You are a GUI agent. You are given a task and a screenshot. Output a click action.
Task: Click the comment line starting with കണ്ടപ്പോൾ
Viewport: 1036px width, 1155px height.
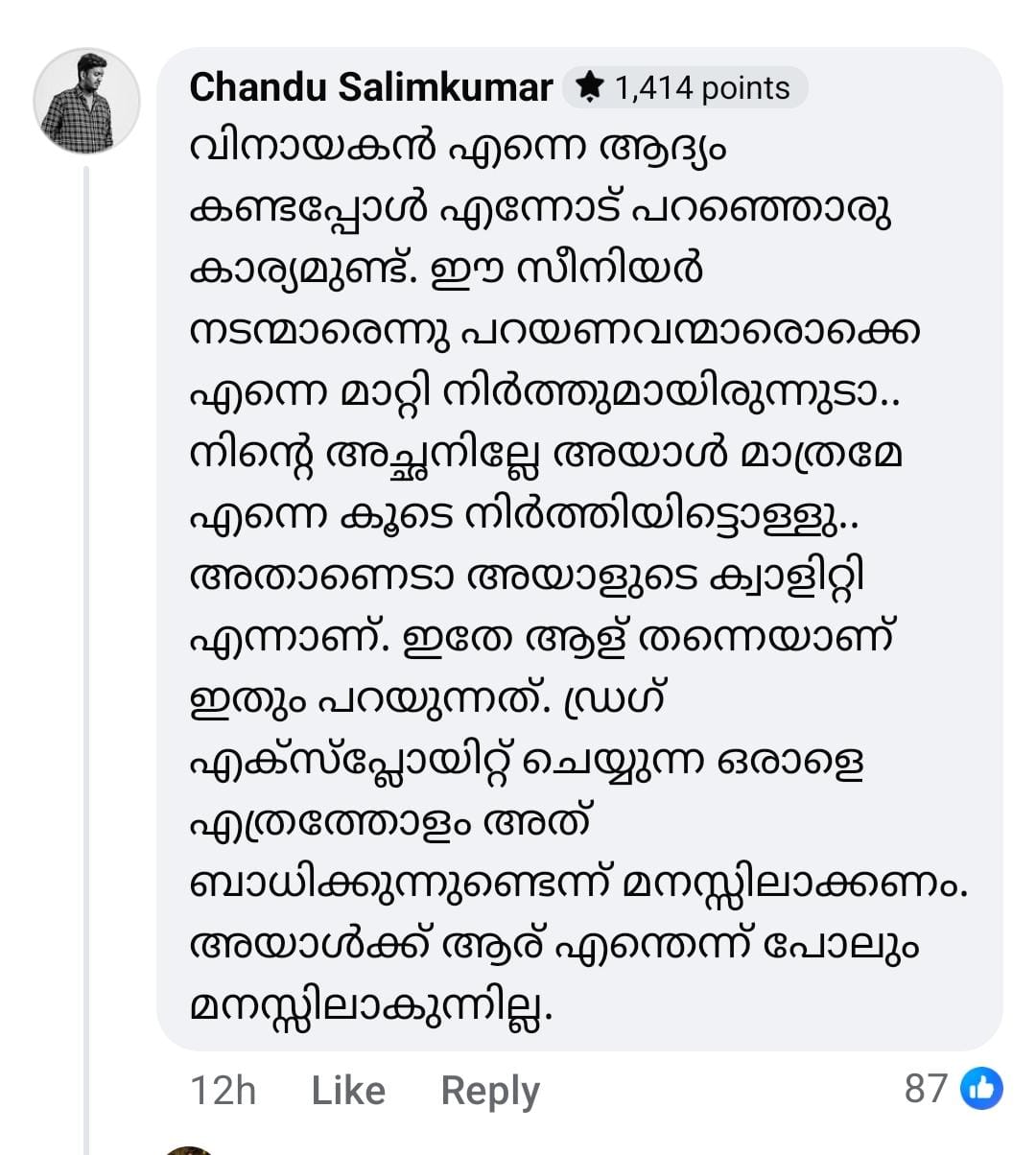pyautogui.click(x=540, y=210)
